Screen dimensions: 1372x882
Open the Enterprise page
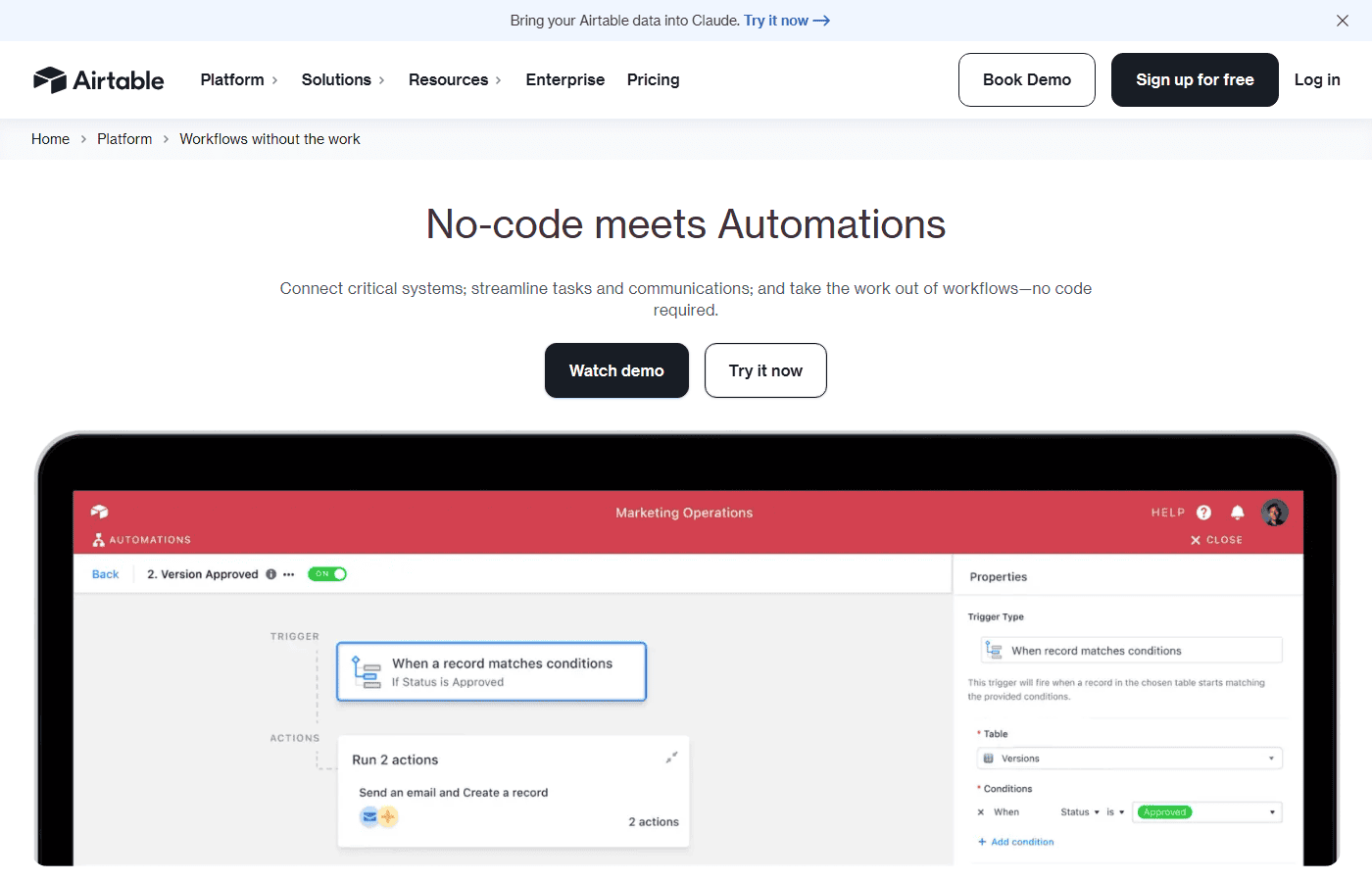565,80
